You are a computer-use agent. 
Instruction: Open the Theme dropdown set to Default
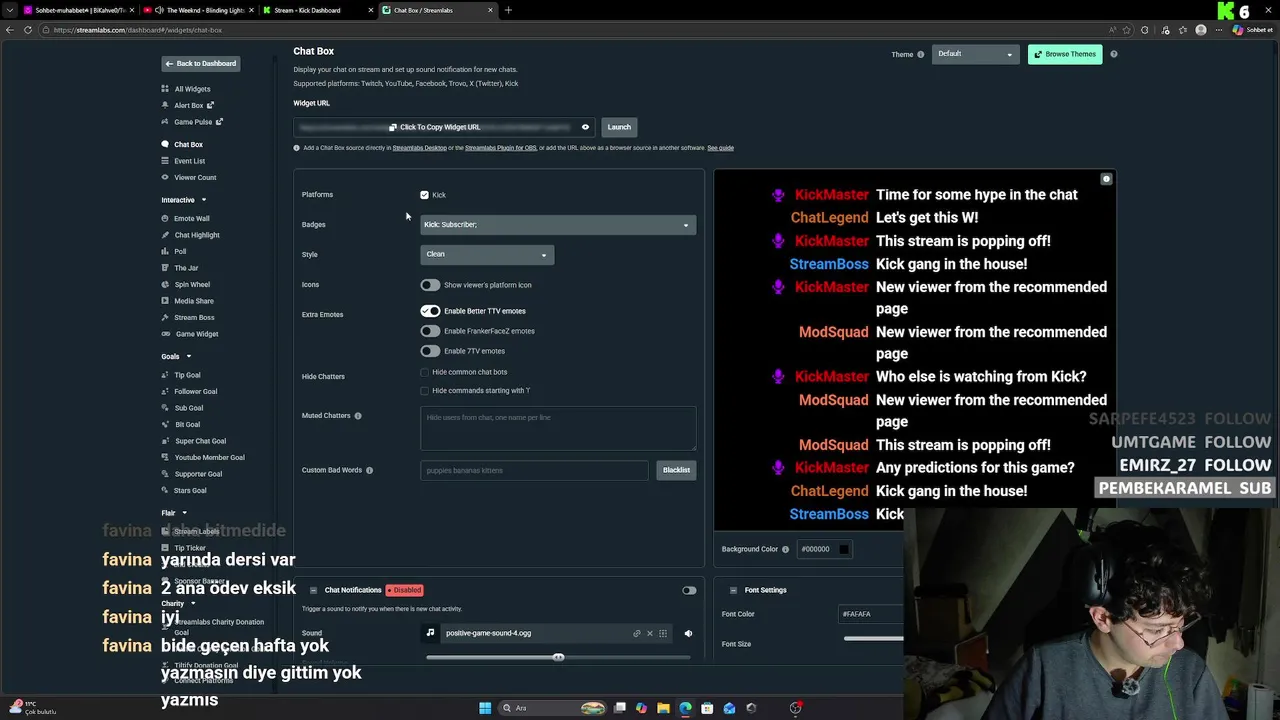pyautogui.click(x=975, y=54)
